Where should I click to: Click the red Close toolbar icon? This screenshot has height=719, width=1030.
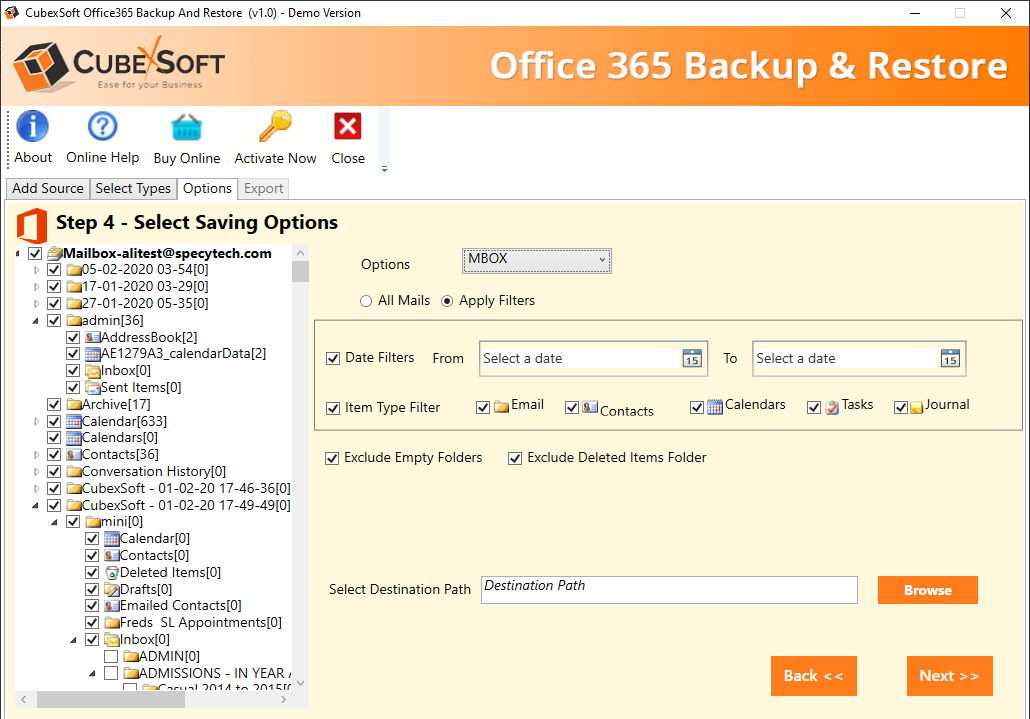(347, 126)
